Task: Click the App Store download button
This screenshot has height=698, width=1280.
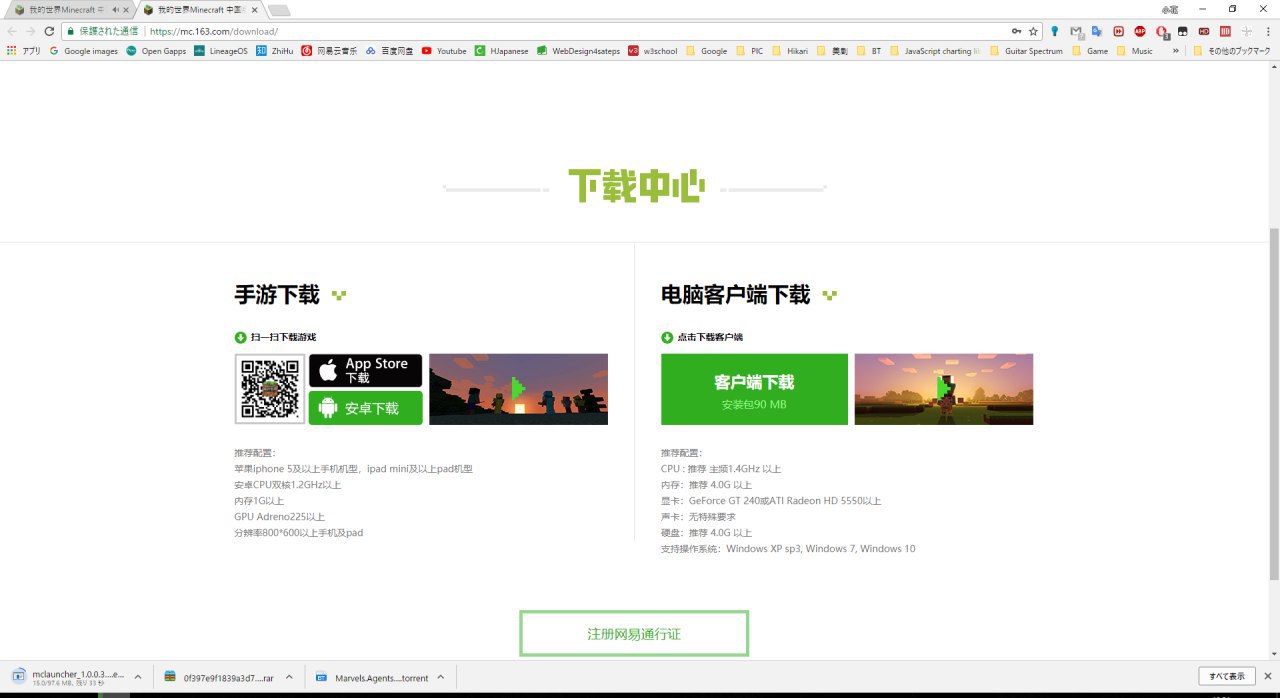Action: pyautogui.click(x=365, y=370)
